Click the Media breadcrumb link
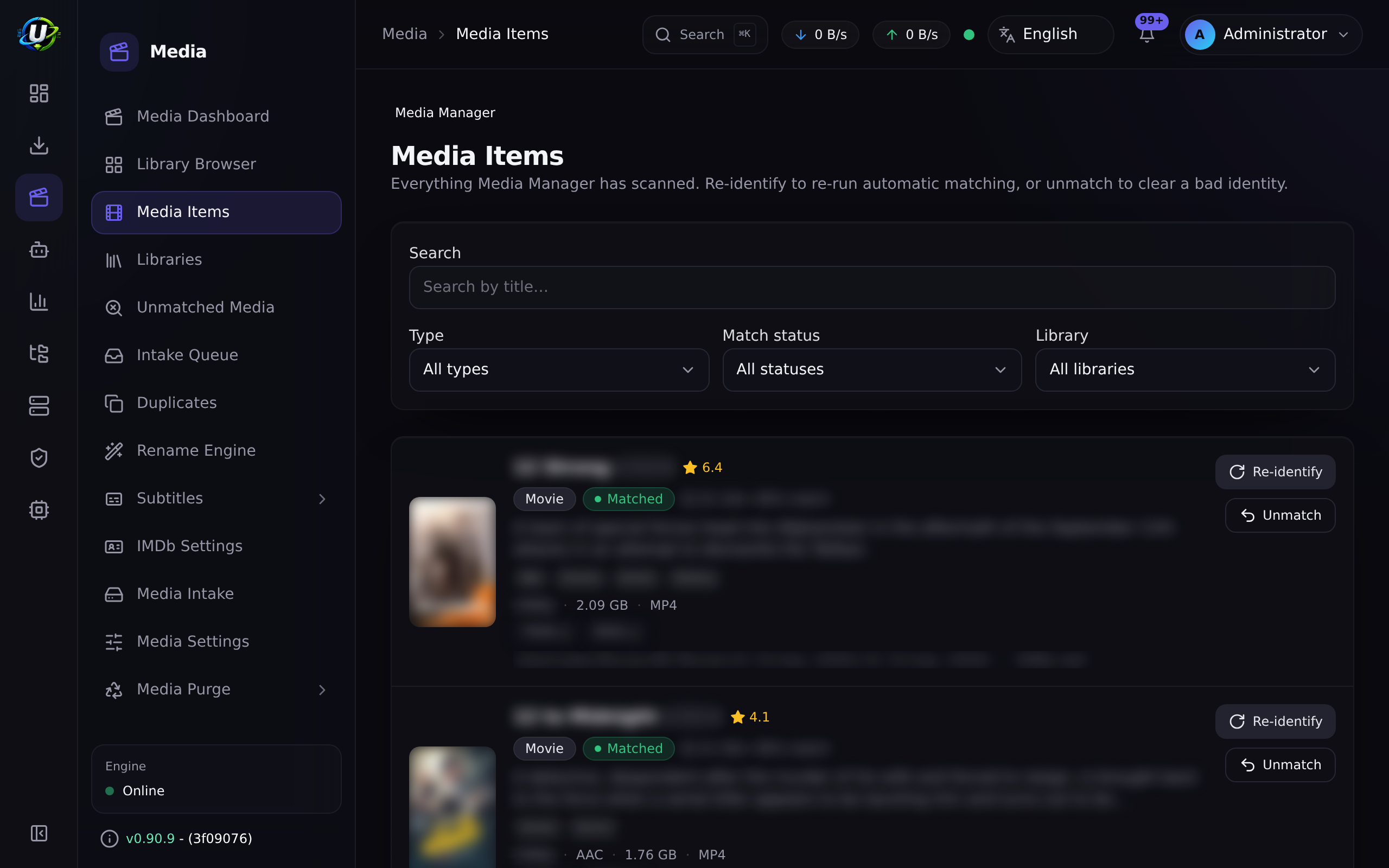1389x868 pixels. [405, 34]
